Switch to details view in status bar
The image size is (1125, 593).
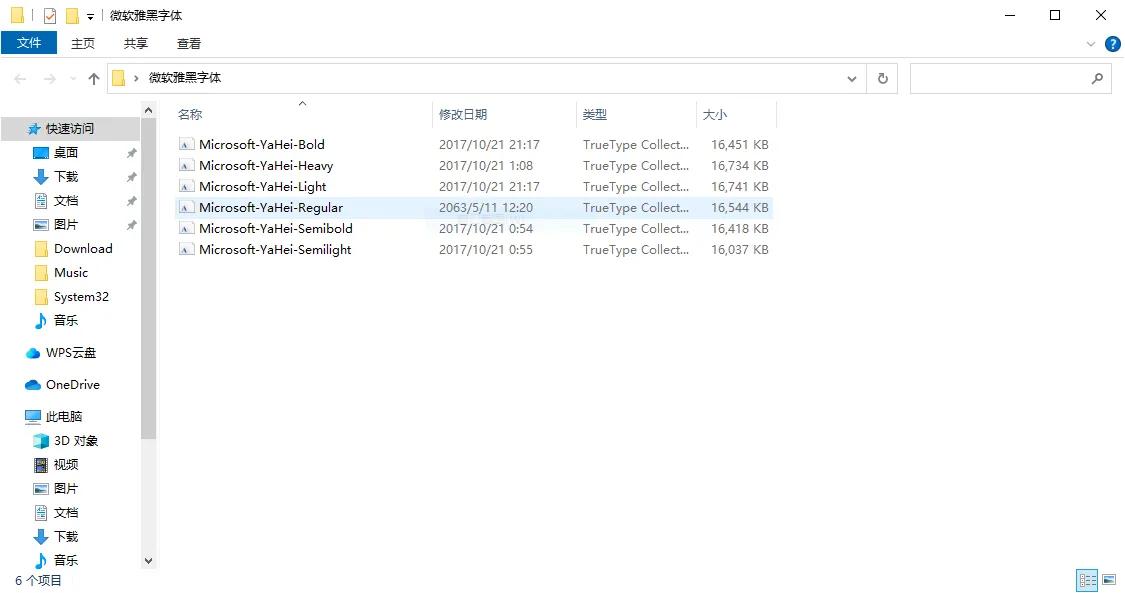click(x=1086, y=580)
